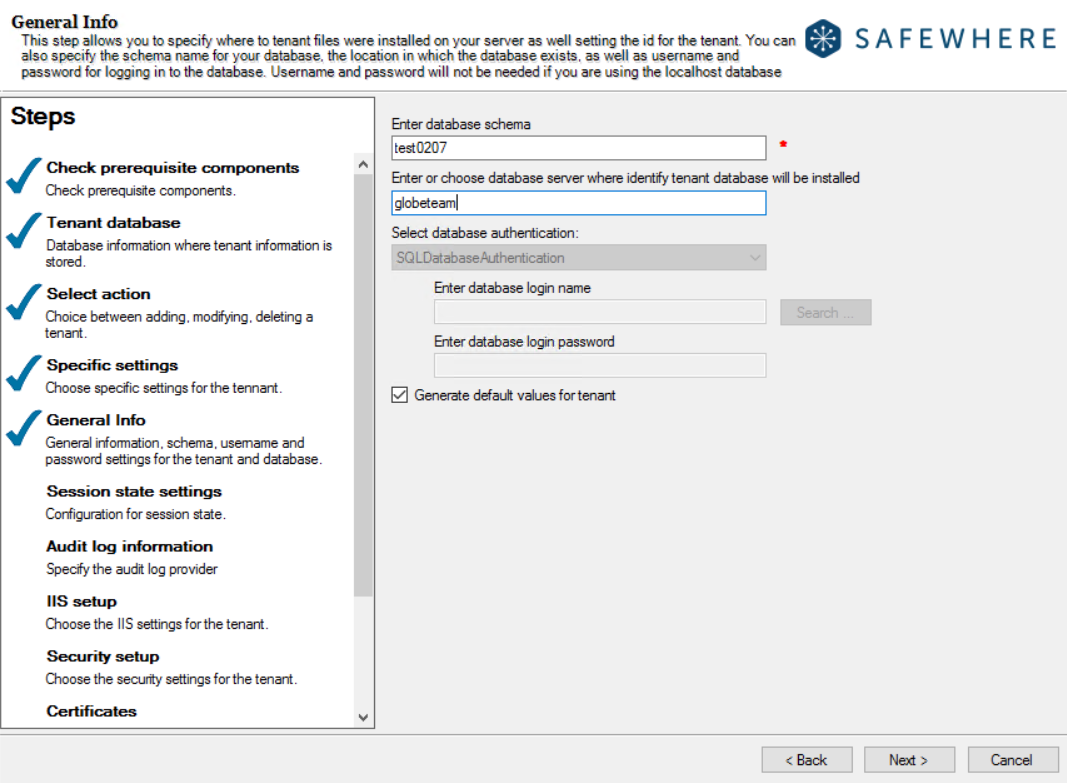Click the Tenant database step heading

(x=114, y=222)
